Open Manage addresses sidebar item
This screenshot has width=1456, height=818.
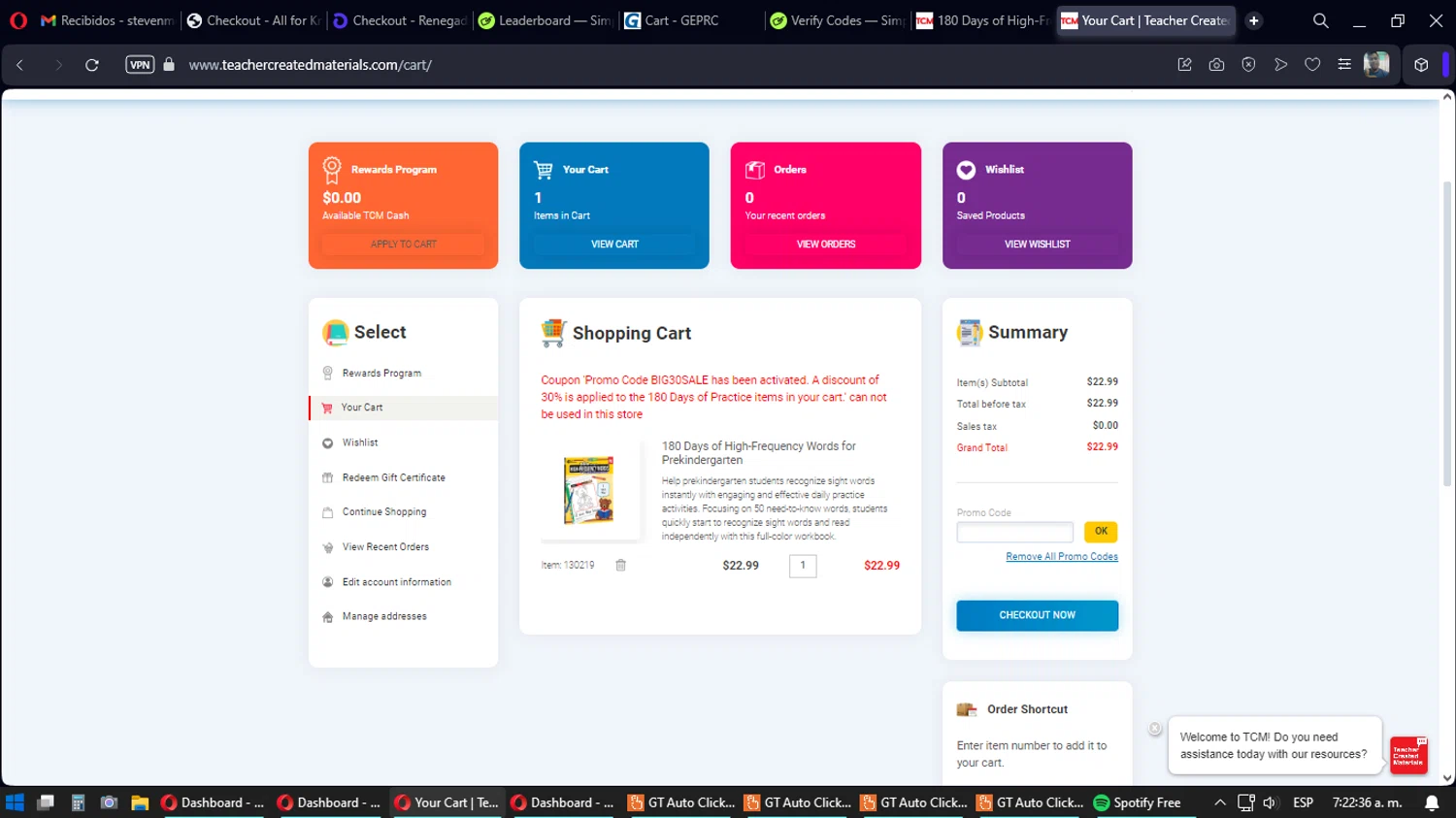coord(384,617)
